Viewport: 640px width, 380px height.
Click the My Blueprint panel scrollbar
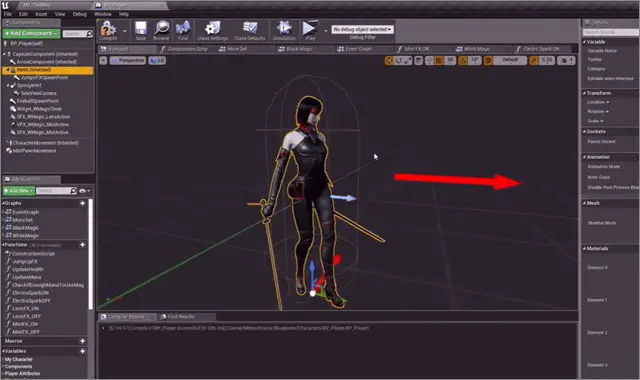pos(91,254)
